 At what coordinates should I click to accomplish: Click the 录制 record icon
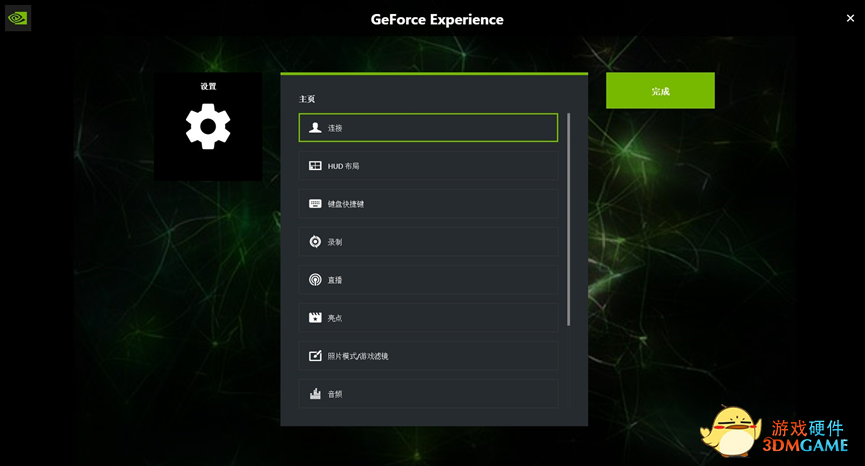[x=315, y=242]
